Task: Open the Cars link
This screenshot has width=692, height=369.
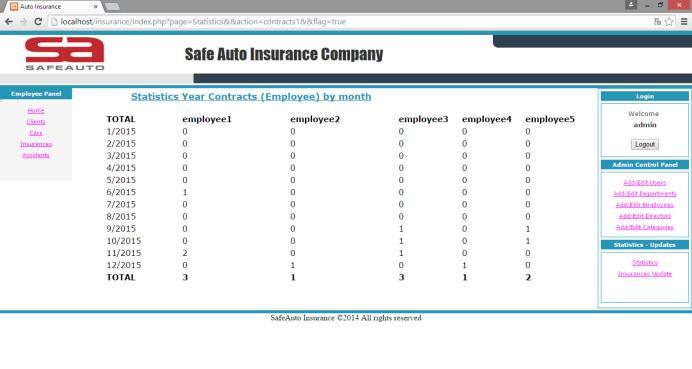Action: coord(36,133)
